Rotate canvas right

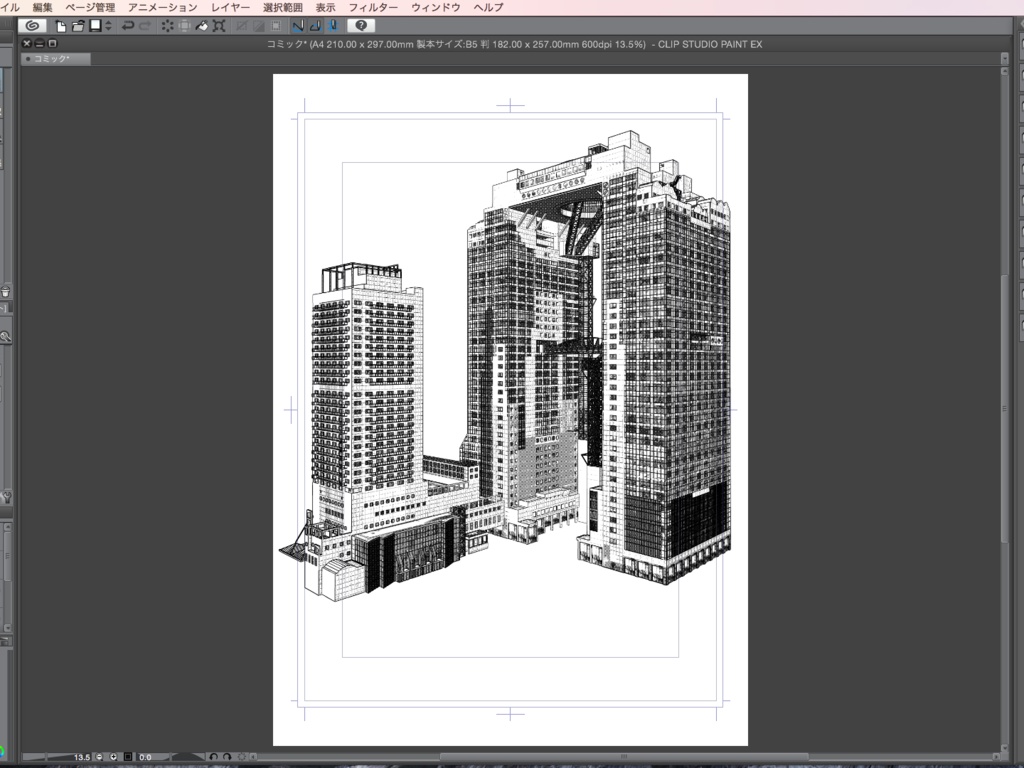pyautogui.click(x=227, y=757)
